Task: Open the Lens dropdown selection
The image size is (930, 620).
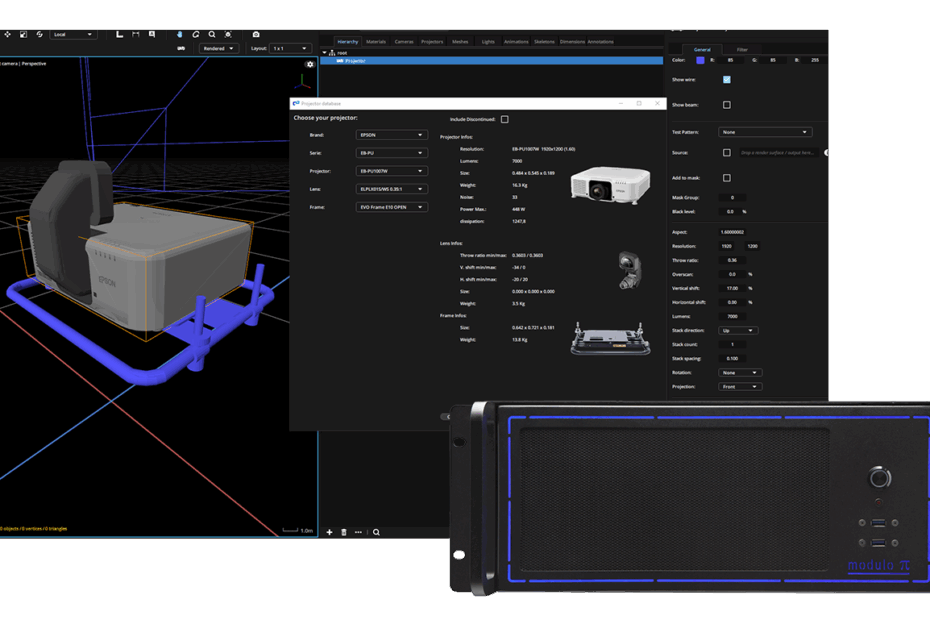Action: 391,189
